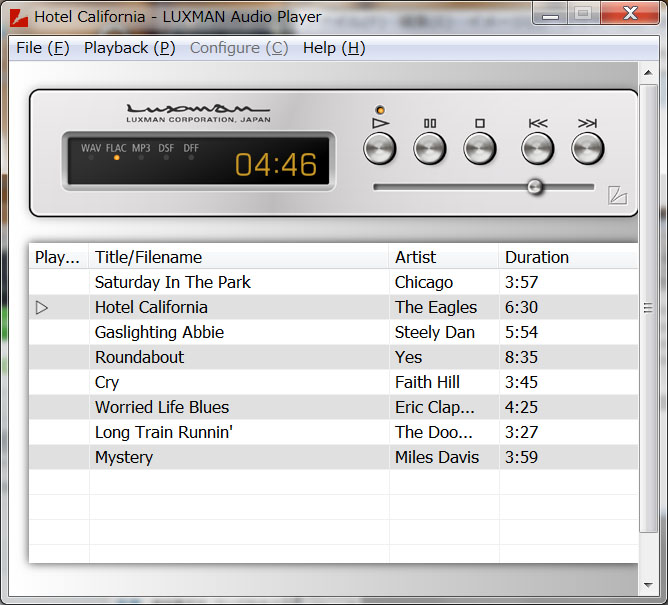This screenshot has height=605, width=668.
Task: Skip to previous track knob
Action: pyautogui.click(x=538, y=148)
